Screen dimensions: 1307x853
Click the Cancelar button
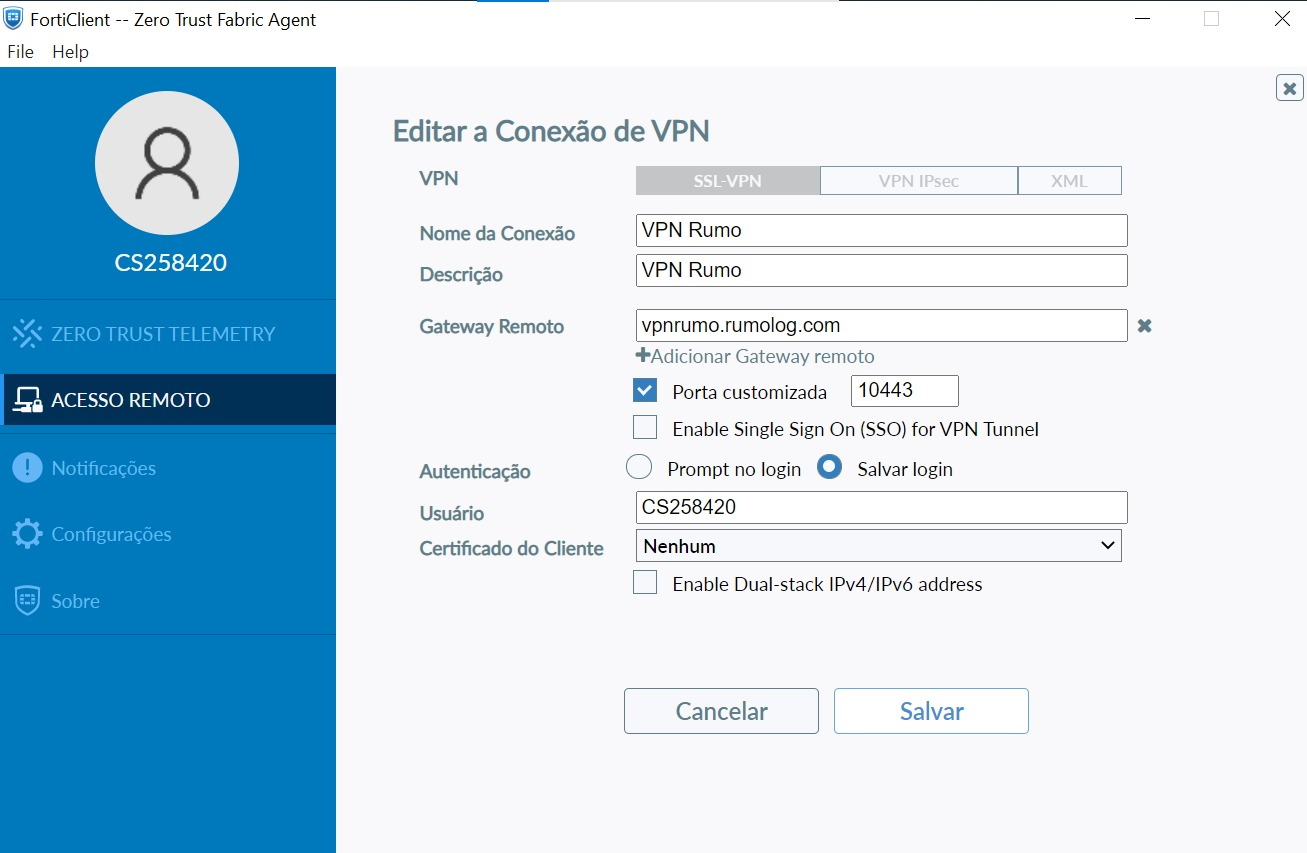(721, 711)
